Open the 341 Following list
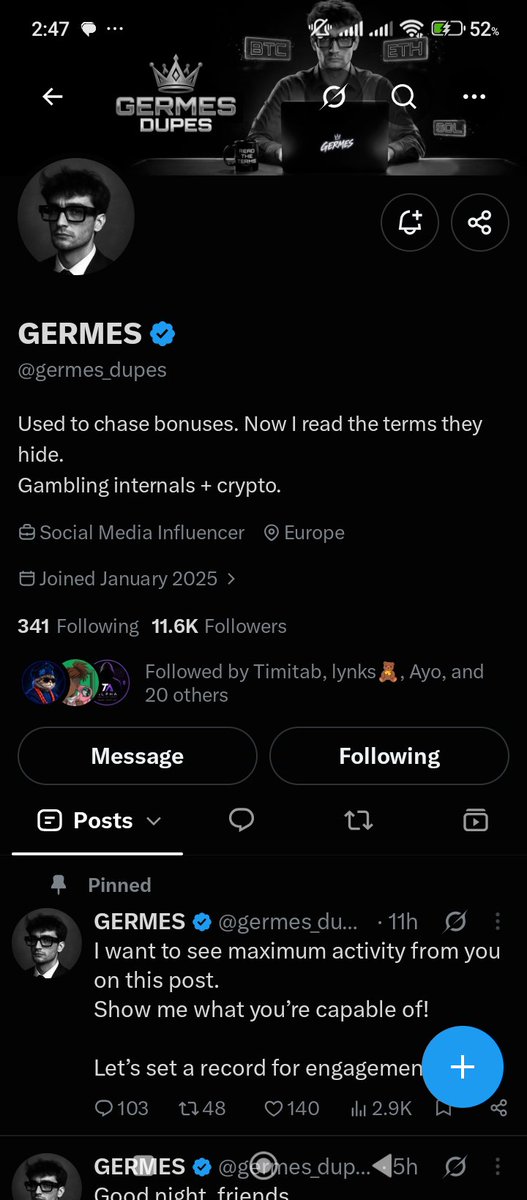Screen dimensions: 527x1200 pos(78,626)
